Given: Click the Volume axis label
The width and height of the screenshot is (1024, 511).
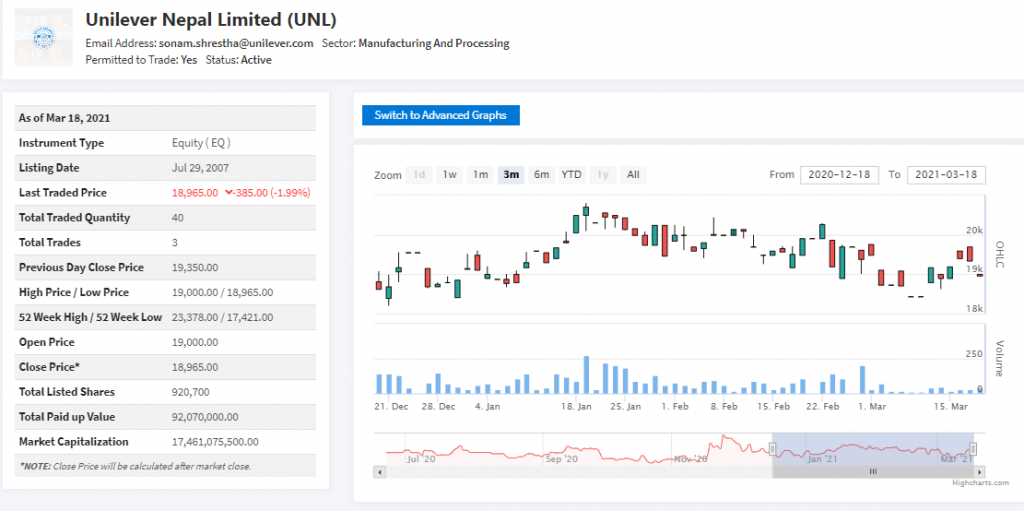Looking at the screenshot, I should click(x=999, y=358).
